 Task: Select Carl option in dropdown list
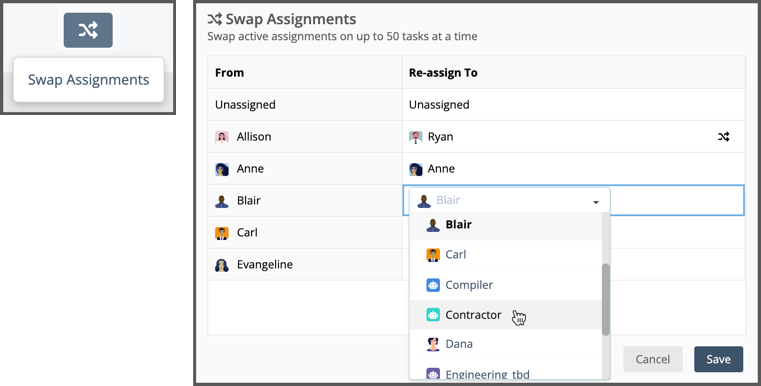pos(506,255)
